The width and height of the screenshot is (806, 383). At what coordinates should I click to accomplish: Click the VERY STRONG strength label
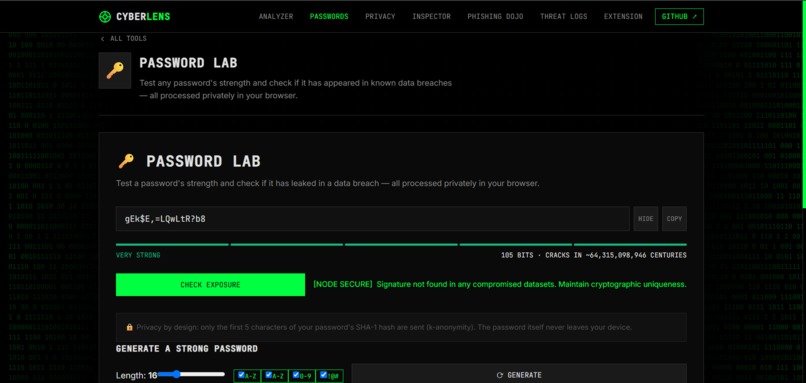138,255
